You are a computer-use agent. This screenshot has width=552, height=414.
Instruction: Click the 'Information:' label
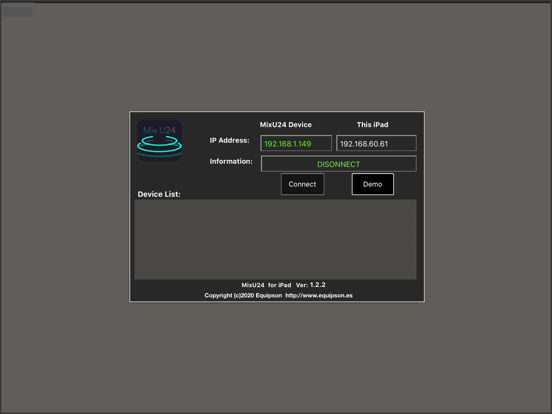click(231, 161)
